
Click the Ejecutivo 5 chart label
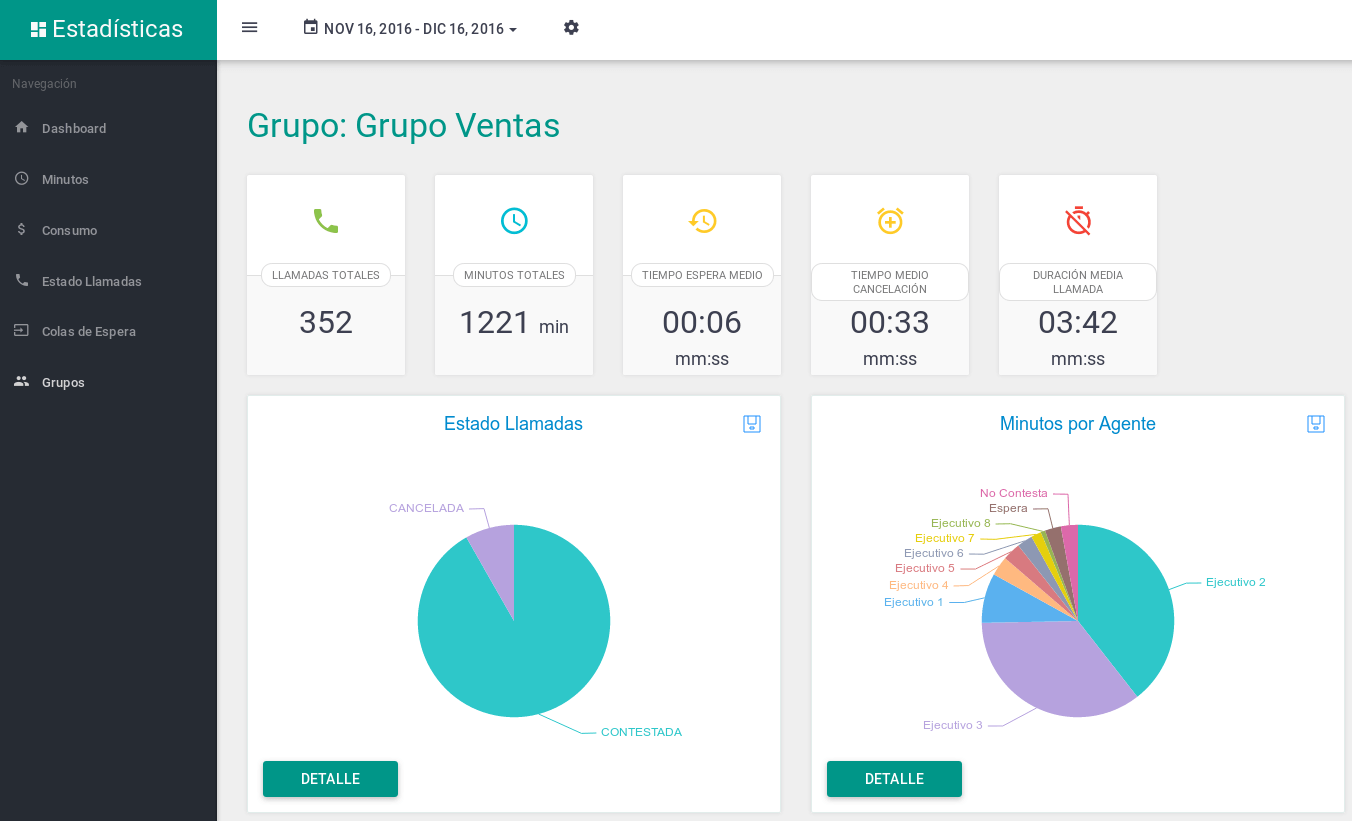pyautogui.click(x=924, y=568)
